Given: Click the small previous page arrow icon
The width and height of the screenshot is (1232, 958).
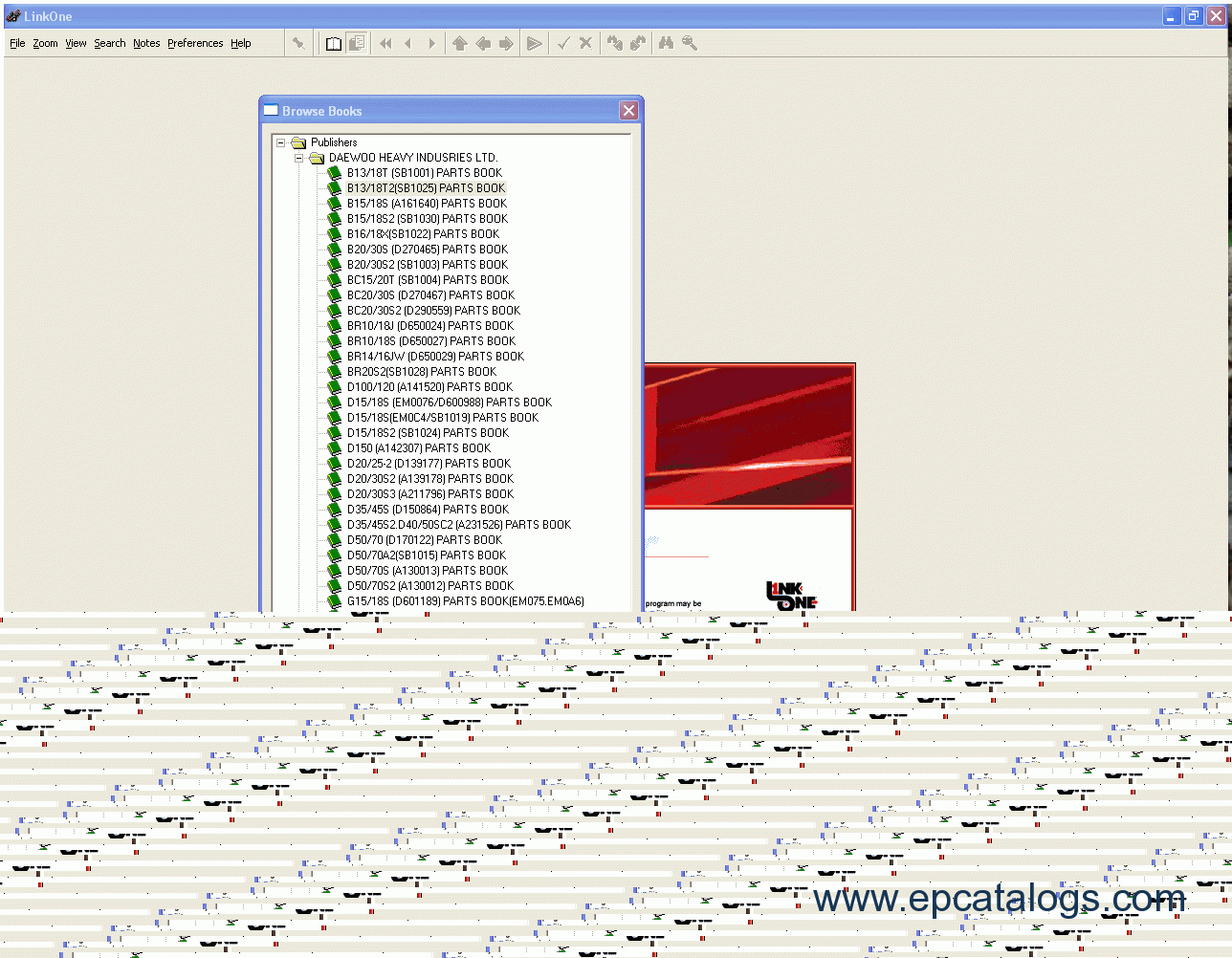Looking at the screenshot, I should [408, 43].
